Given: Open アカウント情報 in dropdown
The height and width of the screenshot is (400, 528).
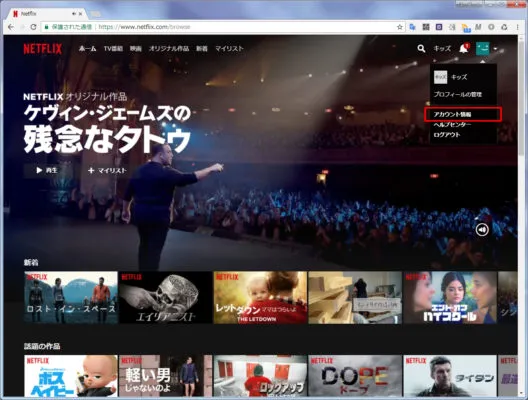Looking at the screenshot, I should [452, 114].
